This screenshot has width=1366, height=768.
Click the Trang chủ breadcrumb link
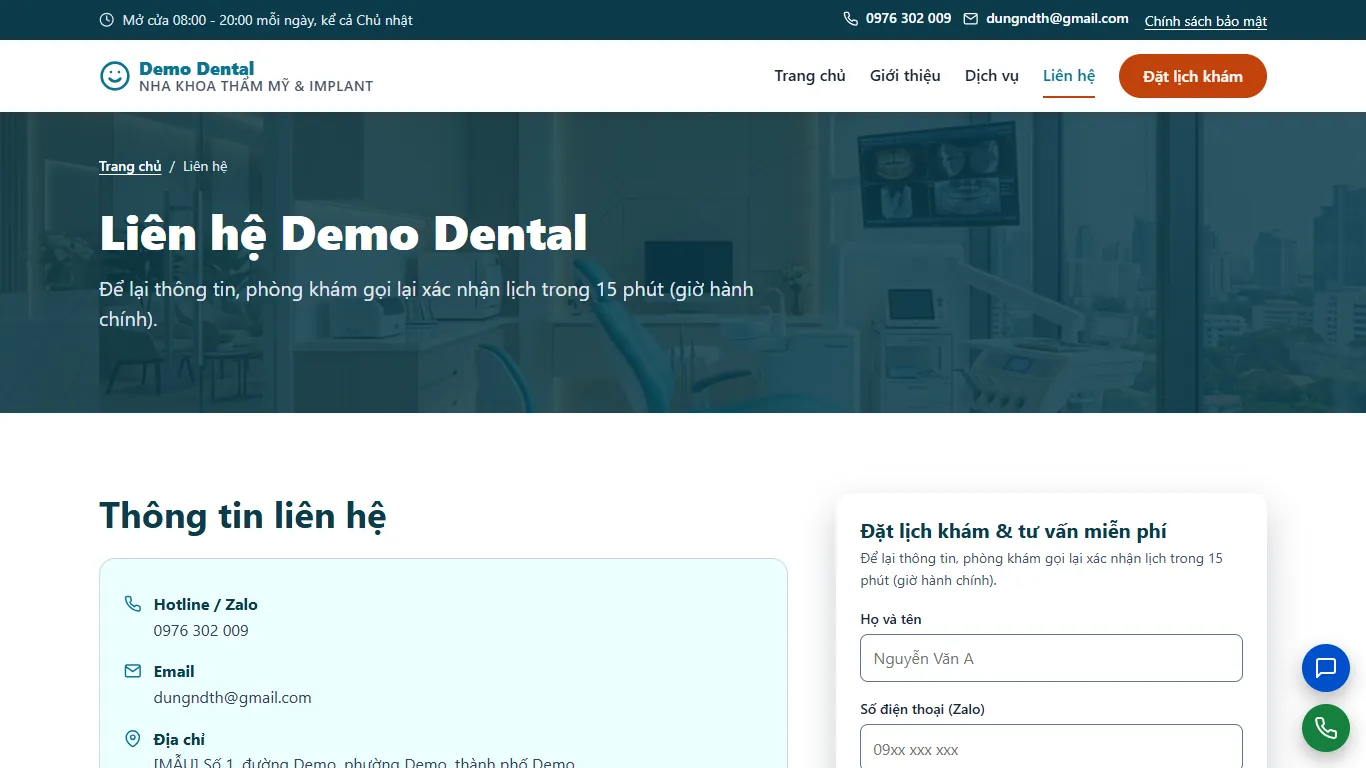130,166
